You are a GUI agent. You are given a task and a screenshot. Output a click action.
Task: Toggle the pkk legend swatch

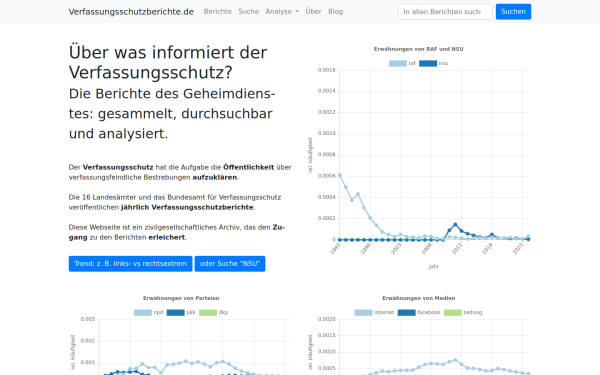click(176, 313)
